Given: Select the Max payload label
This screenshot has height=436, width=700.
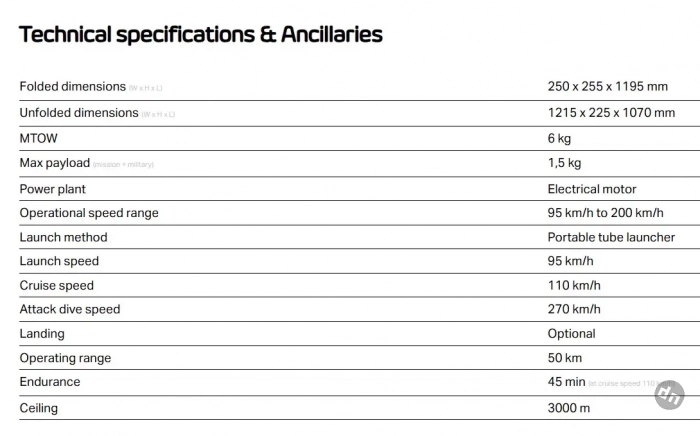Looking at the screenshot, I should (55, 163).
